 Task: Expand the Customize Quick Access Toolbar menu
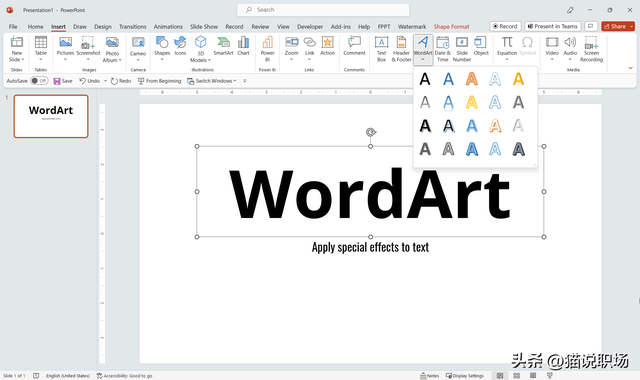pos(244,81)
